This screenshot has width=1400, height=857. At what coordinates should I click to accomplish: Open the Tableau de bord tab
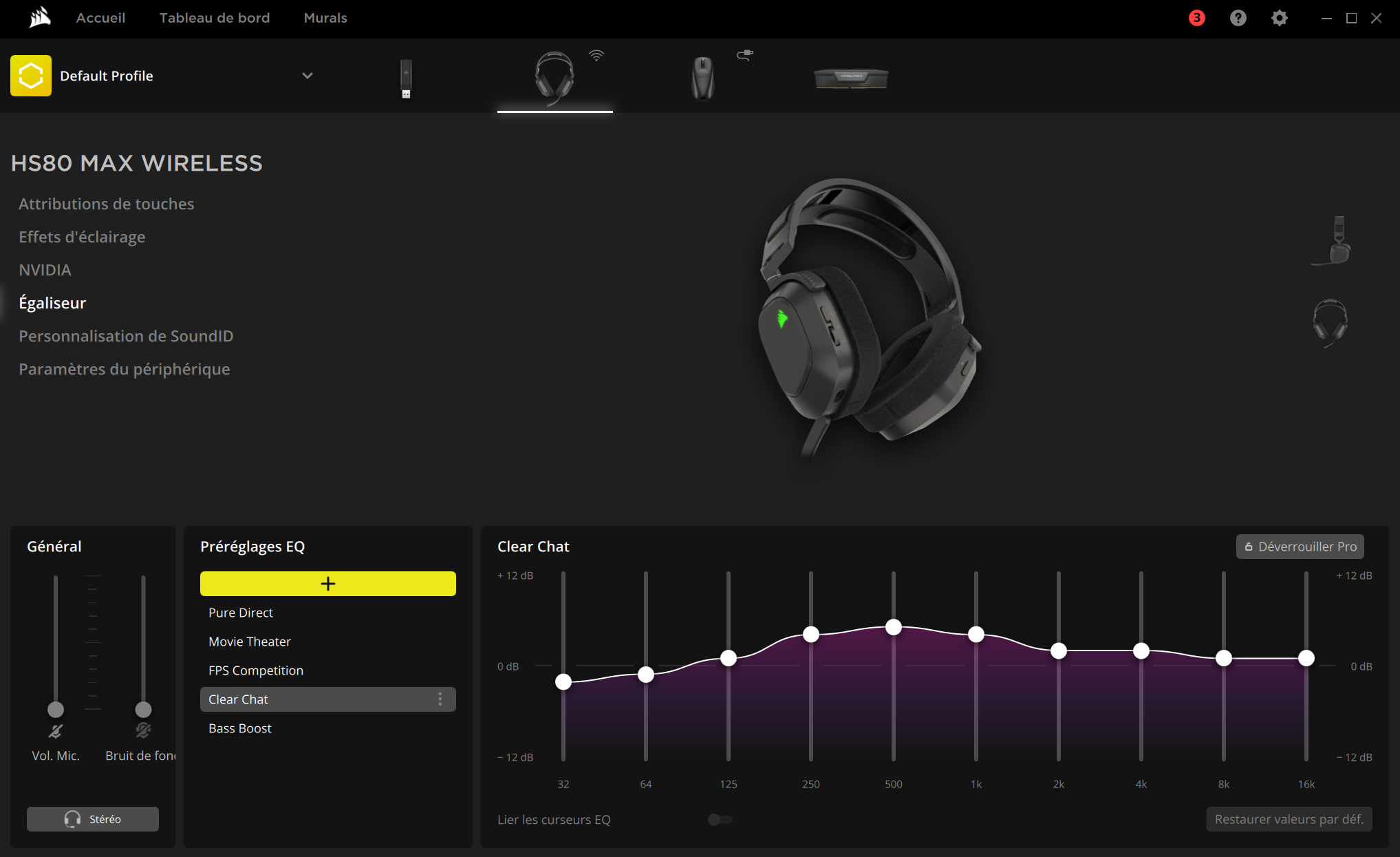(x=215, y=18)
